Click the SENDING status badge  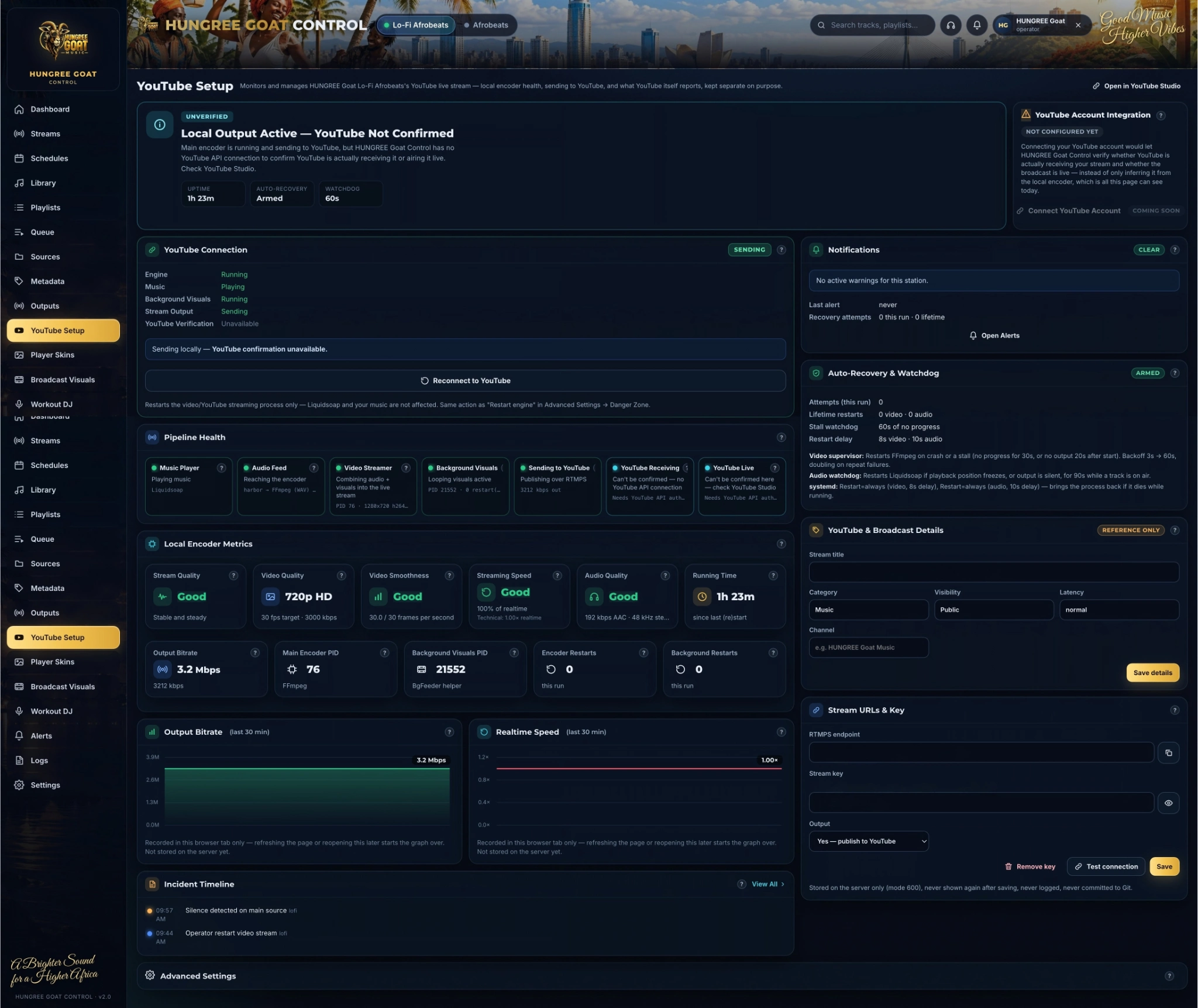(749, 250)
